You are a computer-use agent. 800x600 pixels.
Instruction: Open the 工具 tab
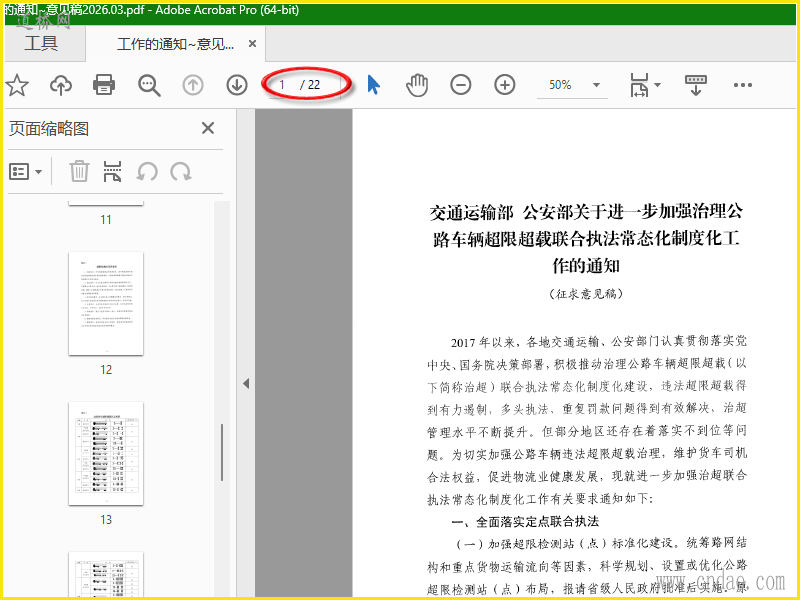pyautogui.click(x=41, y=43)
